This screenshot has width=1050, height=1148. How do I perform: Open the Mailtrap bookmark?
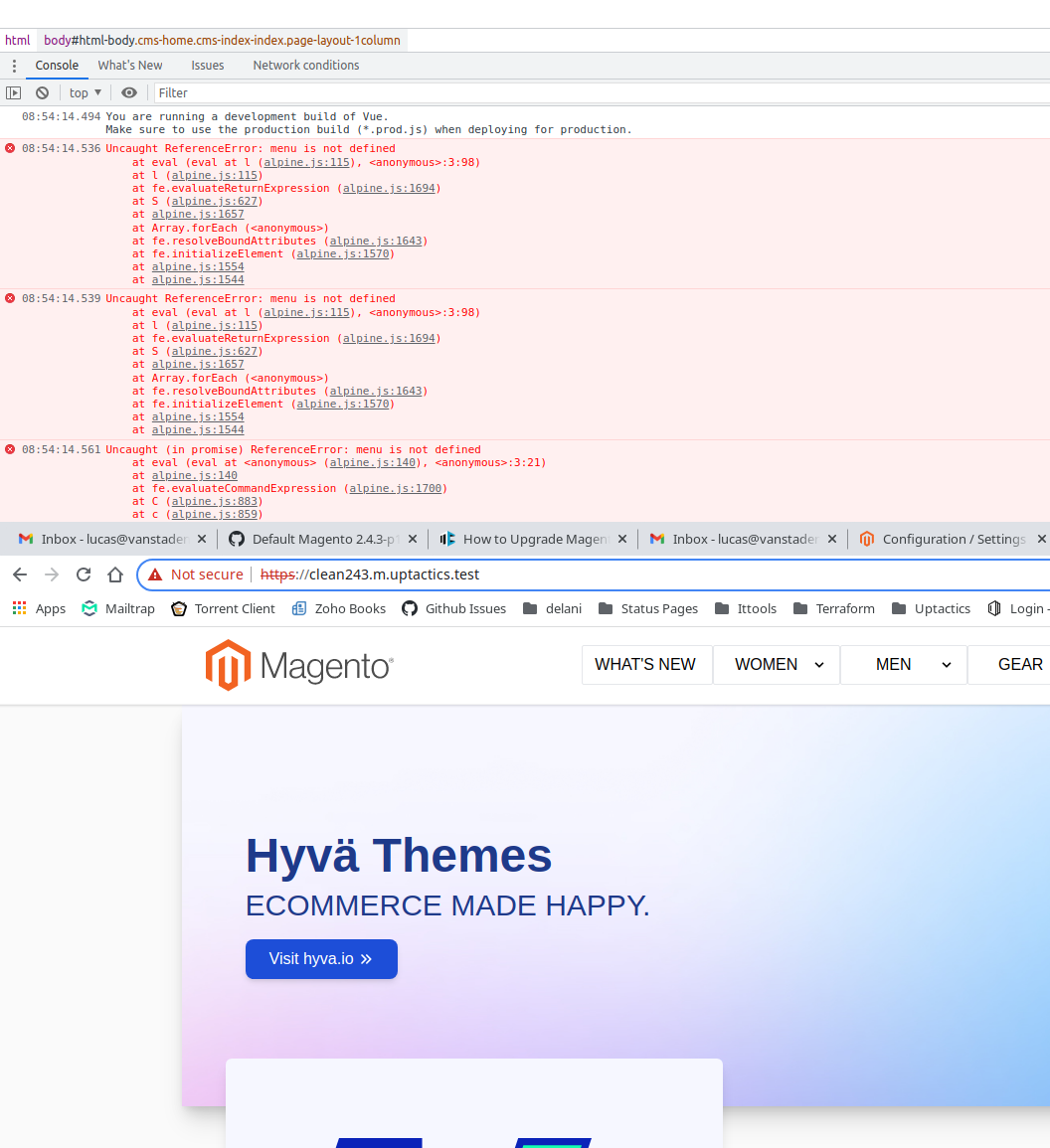click(117, 608)
